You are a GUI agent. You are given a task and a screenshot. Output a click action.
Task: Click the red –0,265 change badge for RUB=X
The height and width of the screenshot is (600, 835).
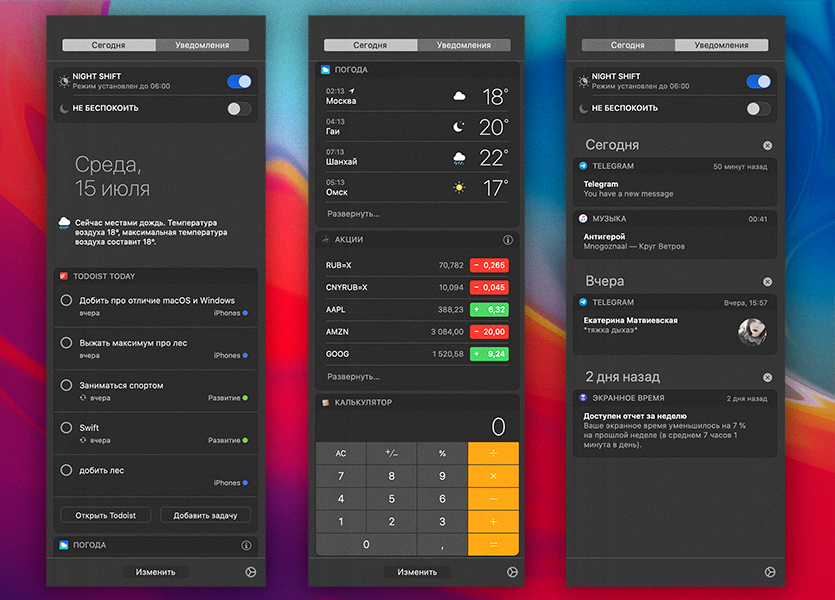[x=489, y=265]
